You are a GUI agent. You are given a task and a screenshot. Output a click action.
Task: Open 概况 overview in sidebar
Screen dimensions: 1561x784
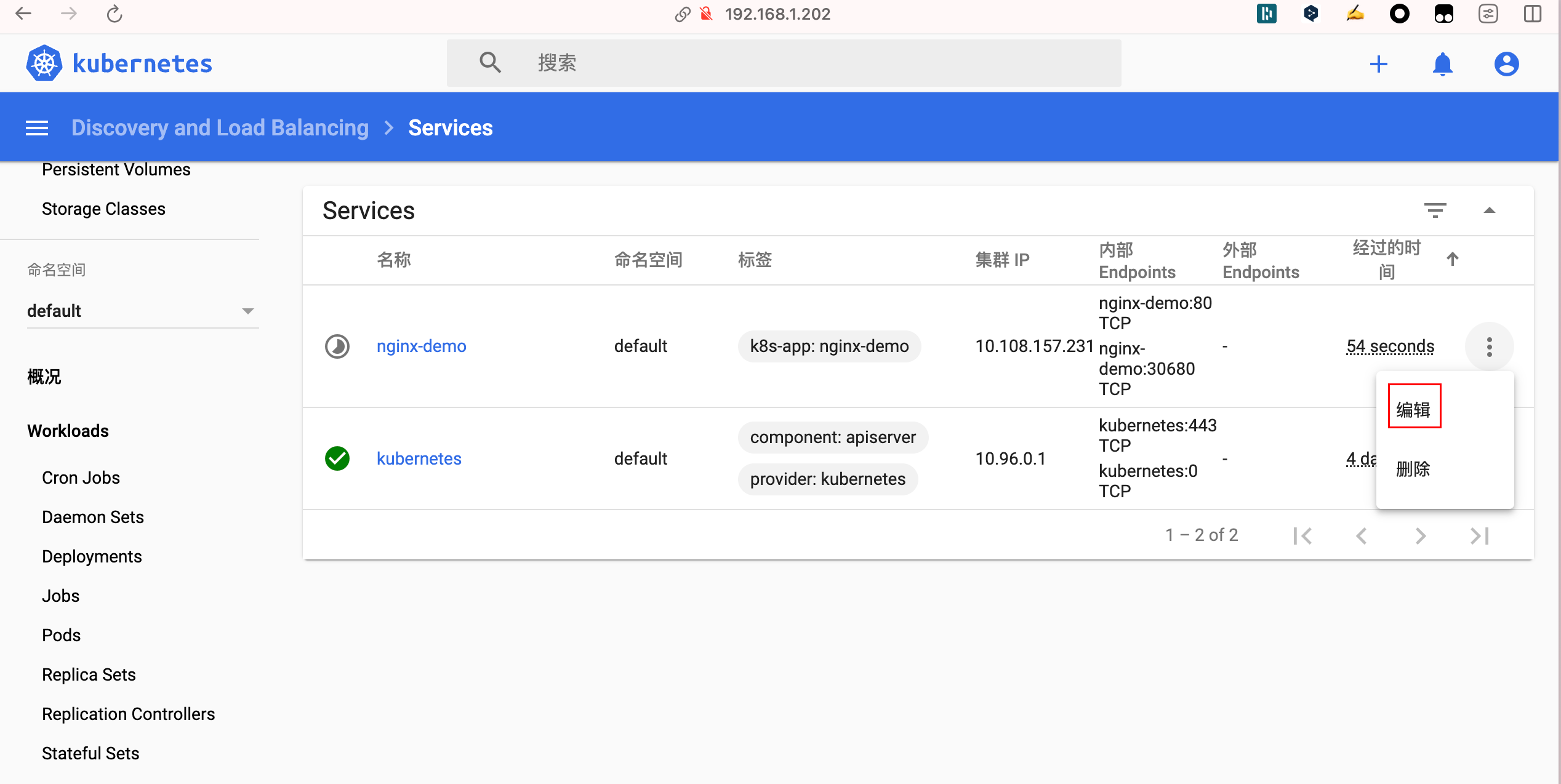point(44,377)
